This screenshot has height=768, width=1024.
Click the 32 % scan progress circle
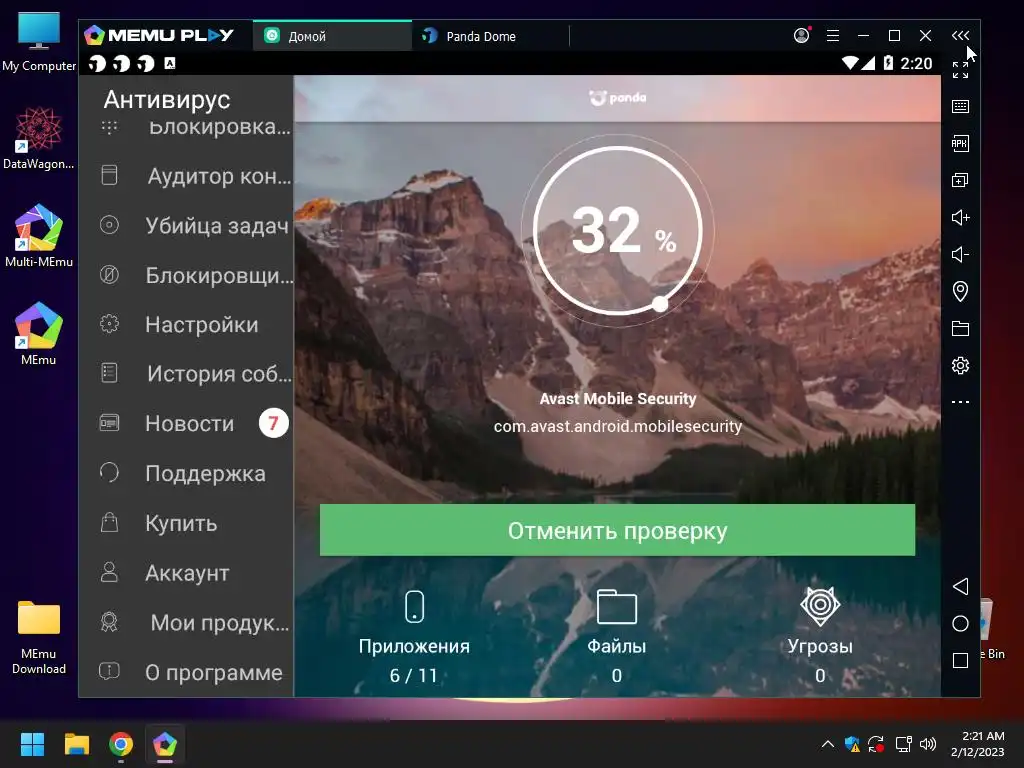tap(617, 231)
